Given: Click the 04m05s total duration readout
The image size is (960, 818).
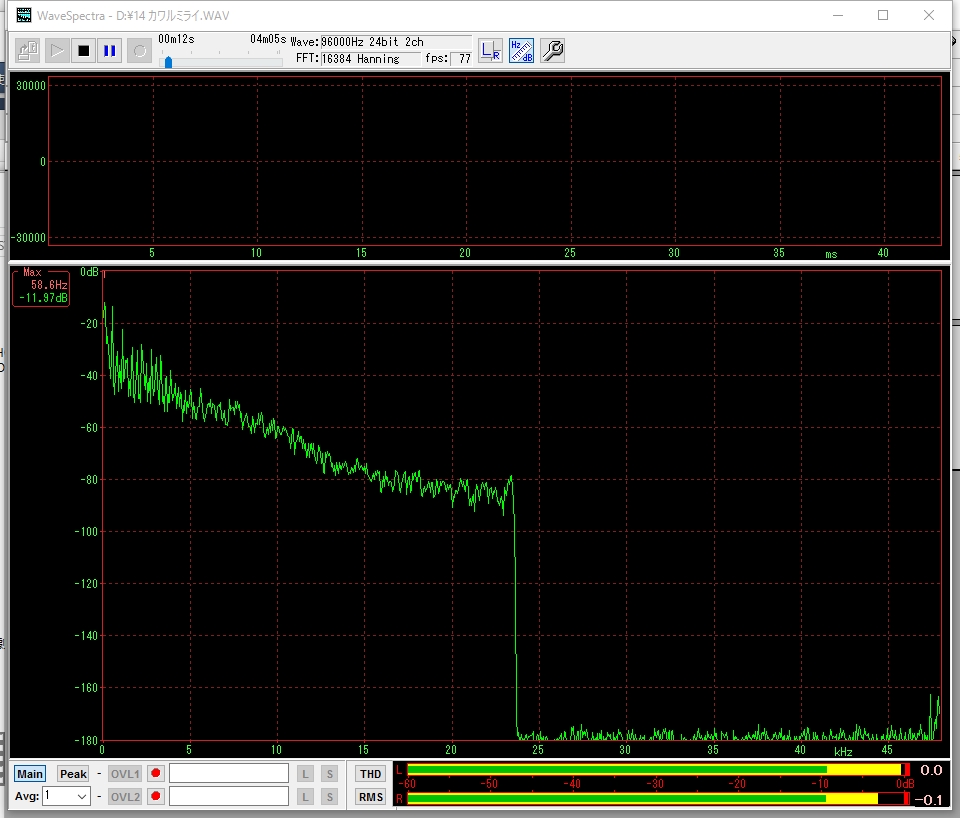Looking at the screenshot, I should (268, 39).
